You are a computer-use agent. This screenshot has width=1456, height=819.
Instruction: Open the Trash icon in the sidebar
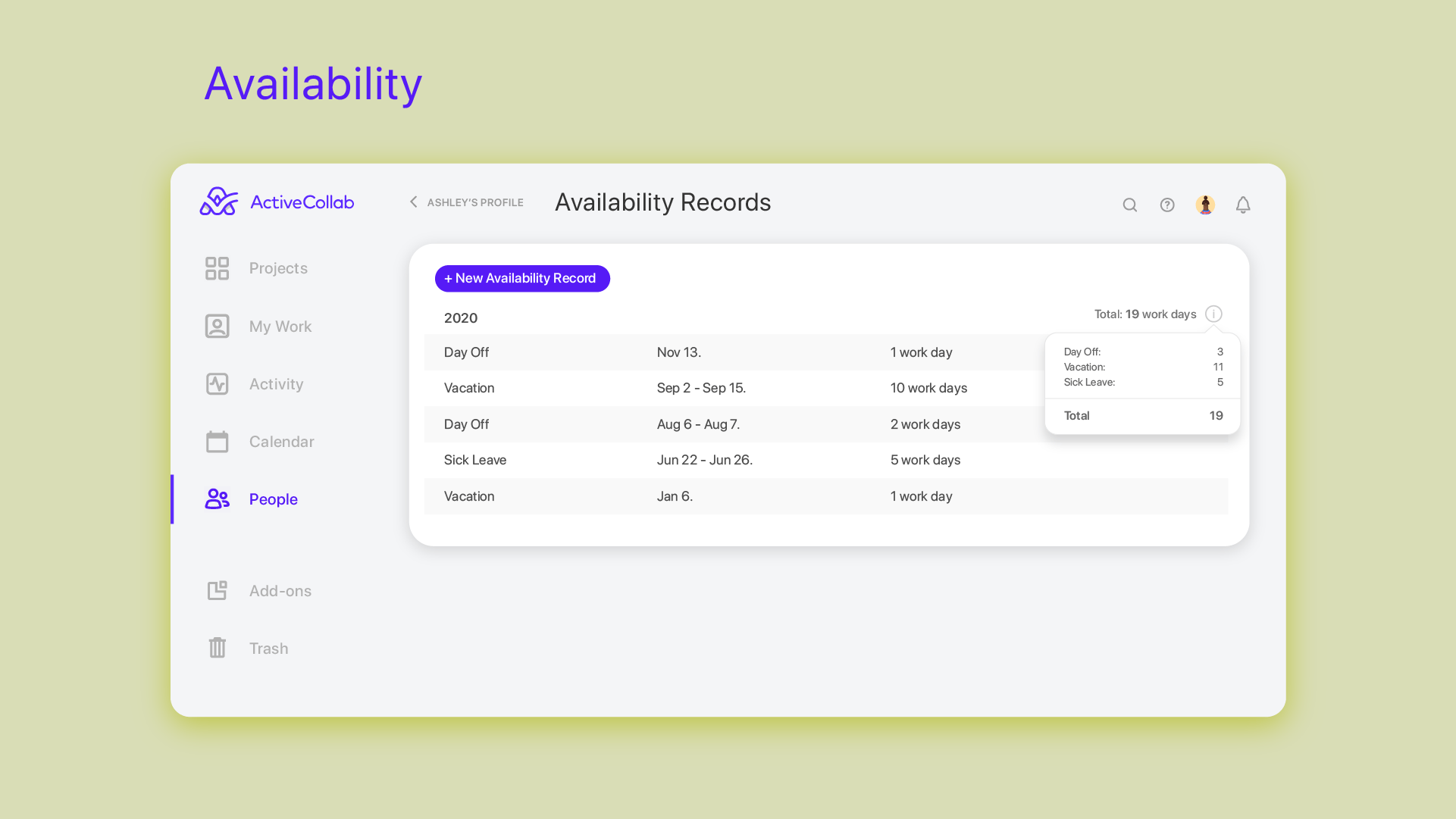click(x=217, y=648)
